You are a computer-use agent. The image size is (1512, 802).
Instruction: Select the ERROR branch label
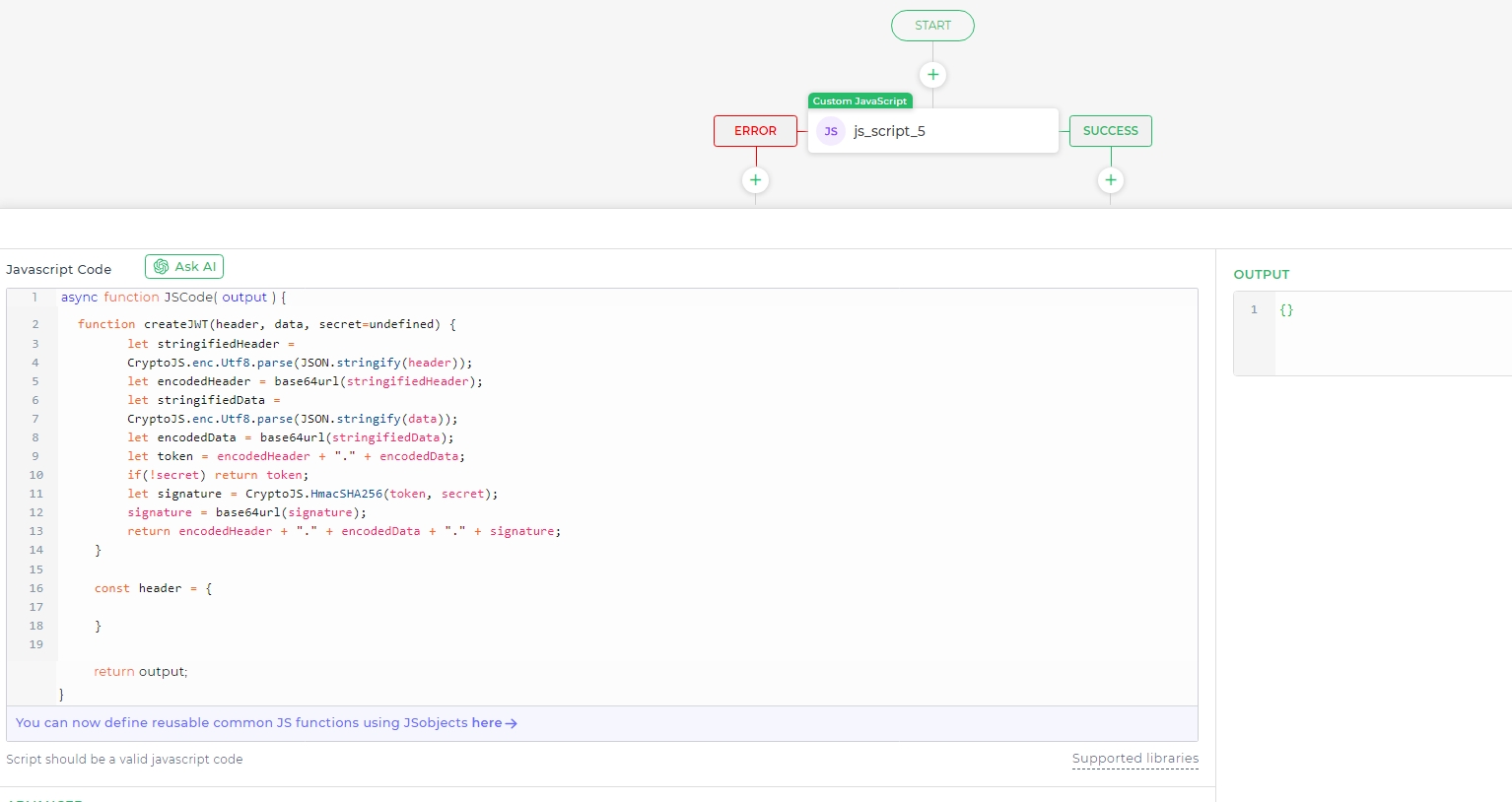[x=755, y=131]
